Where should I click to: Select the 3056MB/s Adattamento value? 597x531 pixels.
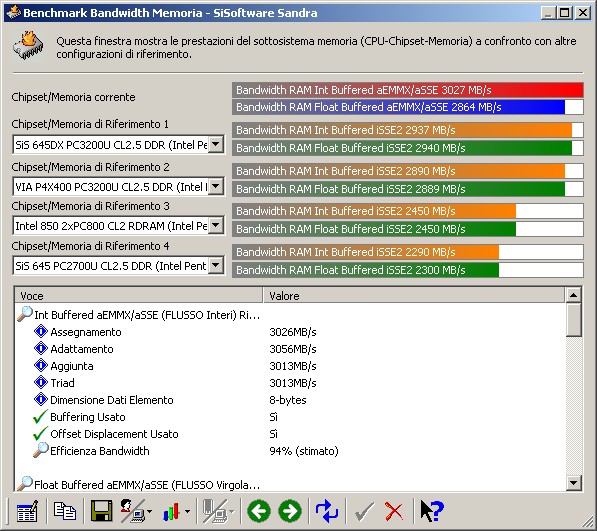(292, 349)
